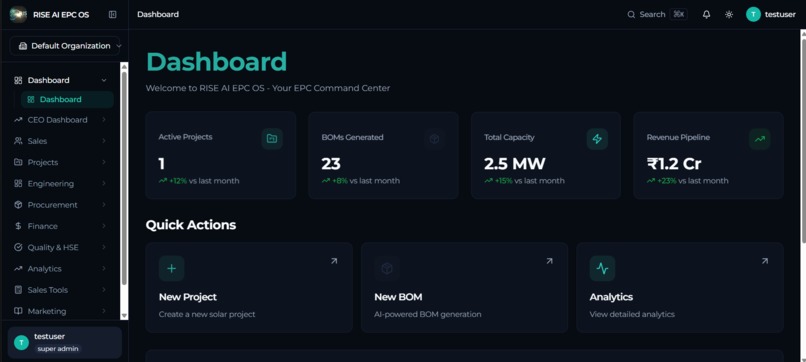Open the Procurement menu item
806x362 pixels.
61,205
